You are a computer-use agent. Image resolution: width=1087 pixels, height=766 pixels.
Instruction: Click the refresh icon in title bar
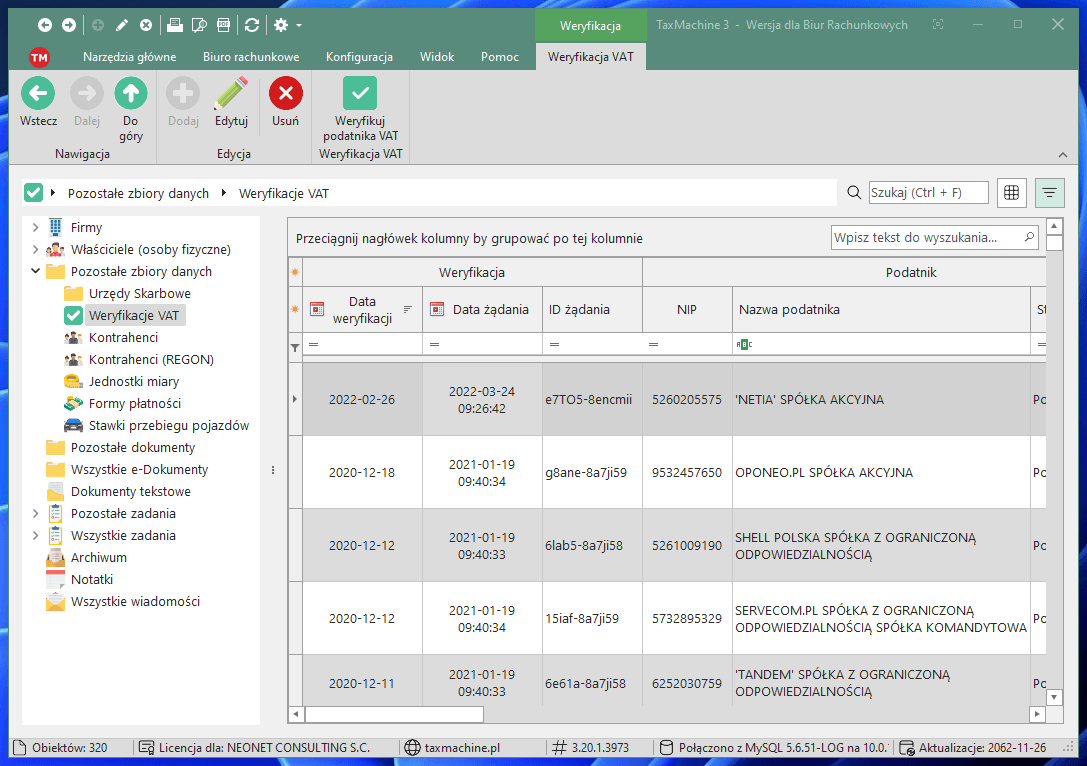point(251,25)
